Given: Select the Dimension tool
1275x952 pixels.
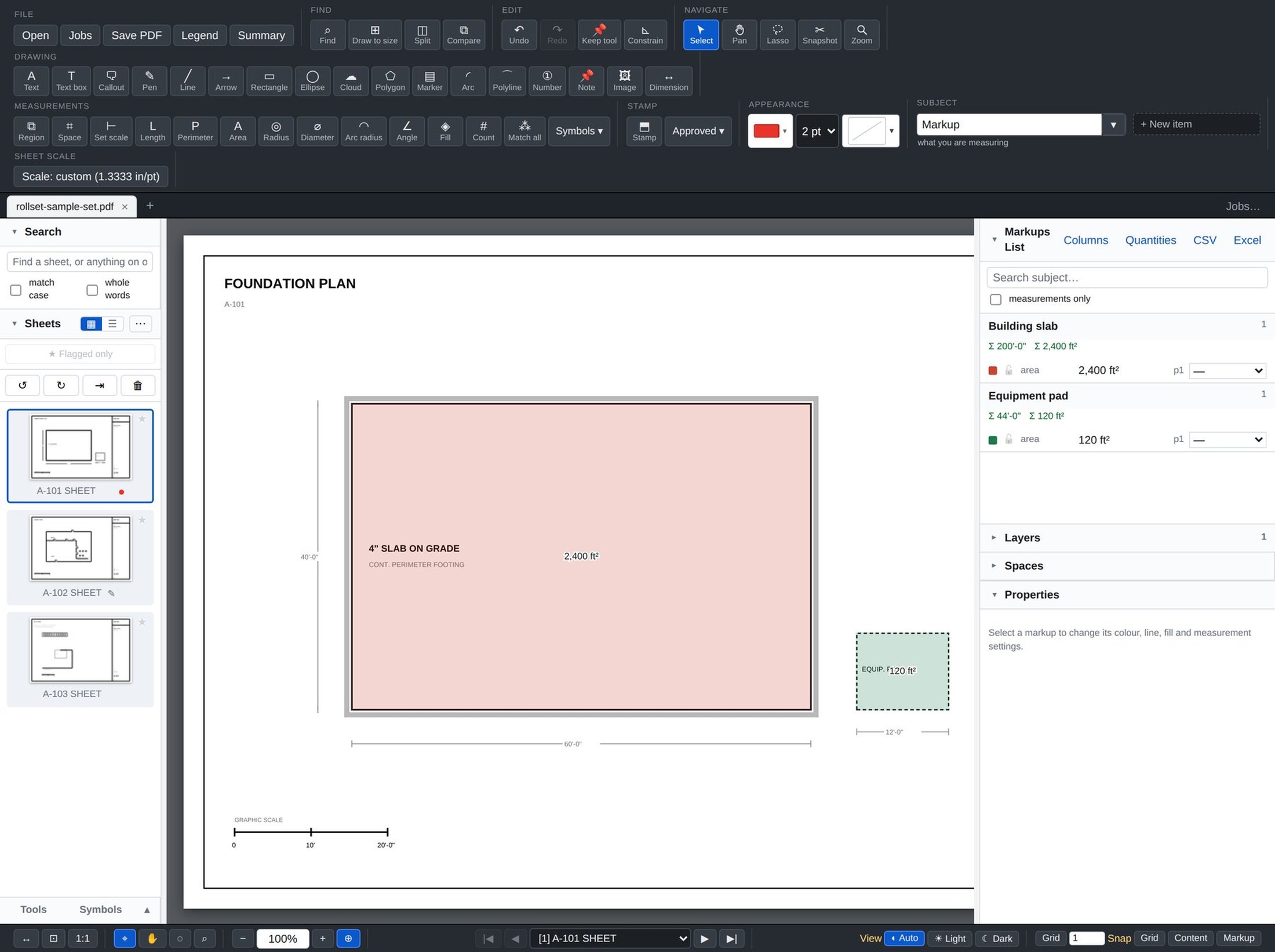Looking at the screenshot, I should click(x=669, y=81).
